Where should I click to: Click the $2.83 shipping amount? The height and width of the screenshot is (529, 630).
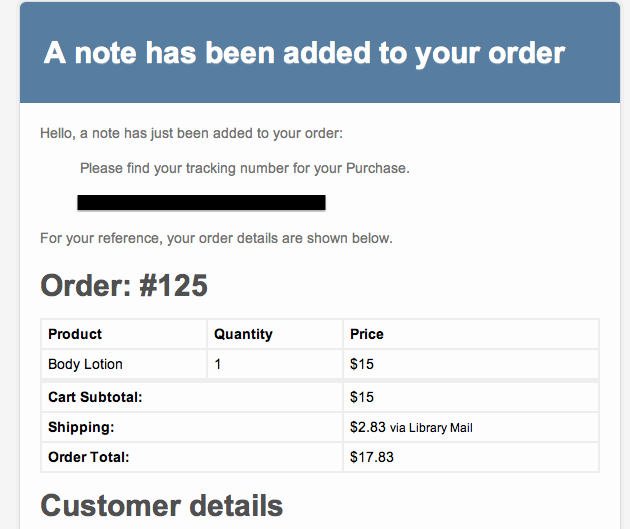(368, 427)
